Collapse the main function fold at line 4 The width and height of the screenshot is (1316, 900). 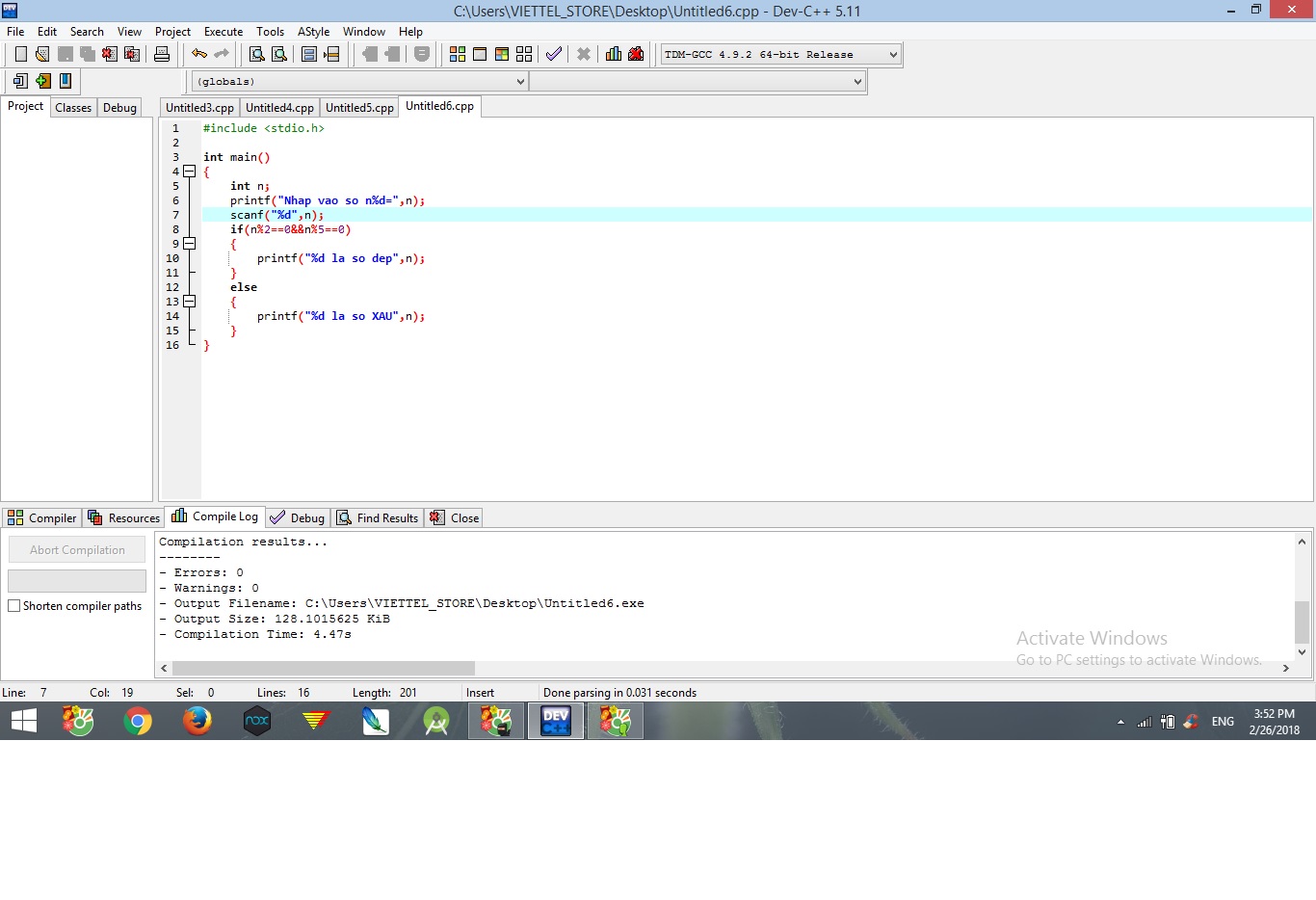coord(190,172)
